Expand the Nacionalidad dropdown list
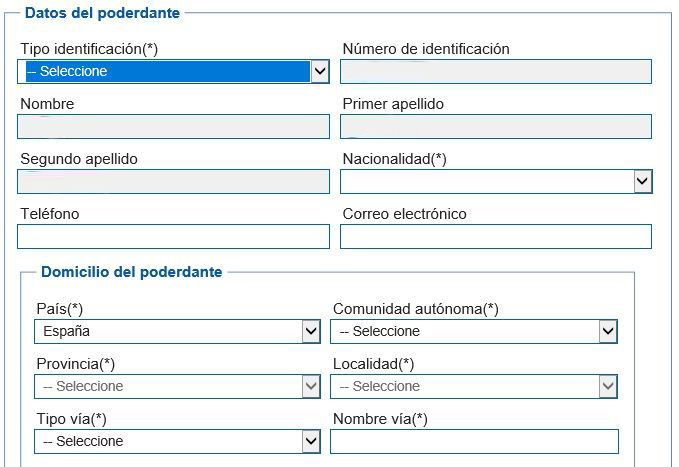This screenshot has width=679, height=467. pyautogui.click(x=496, y=181)
